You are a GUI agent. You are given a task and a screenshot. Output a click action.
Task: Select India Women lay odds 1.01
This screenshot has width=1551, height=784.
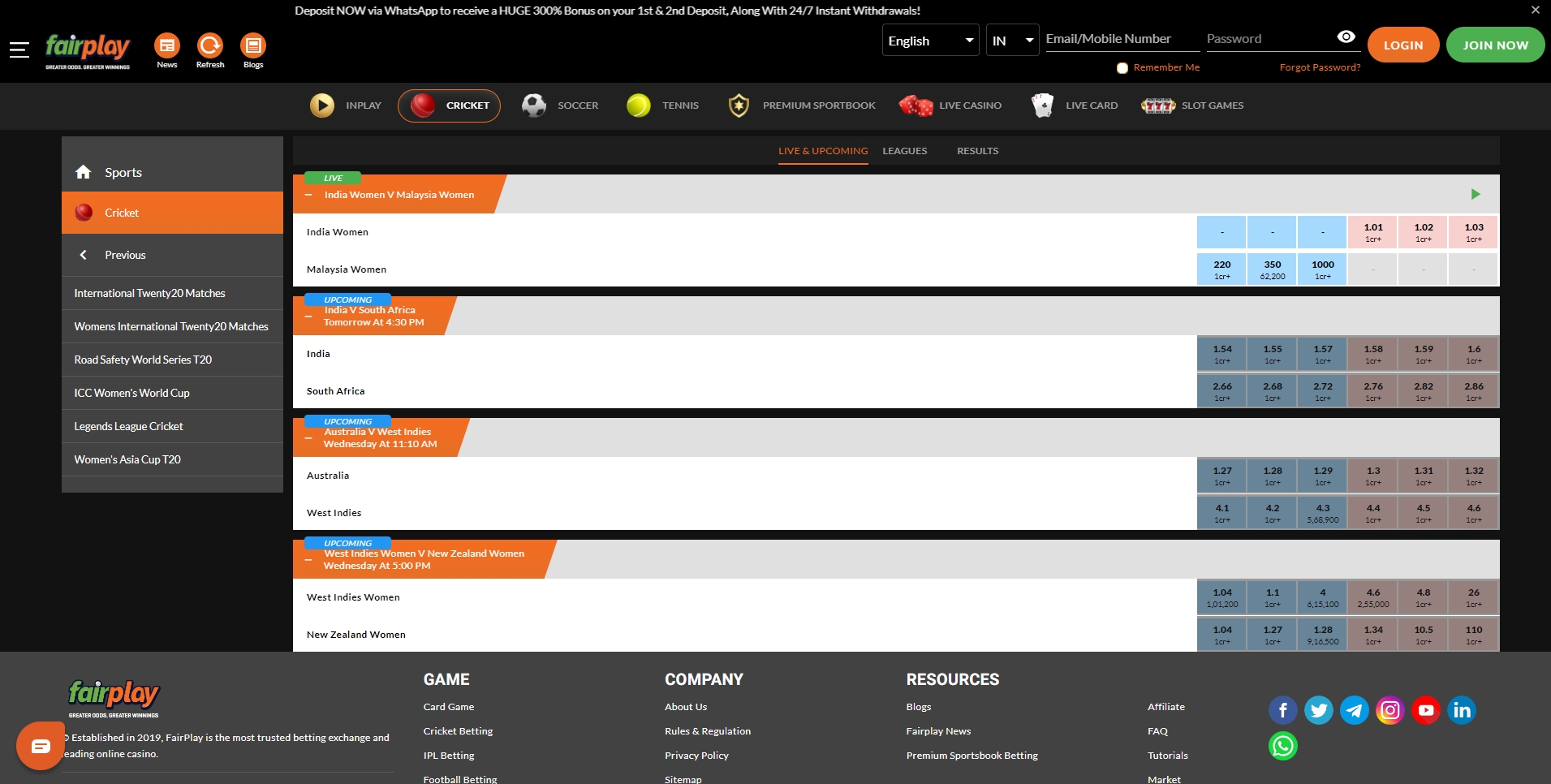(x=1373, y=232)
